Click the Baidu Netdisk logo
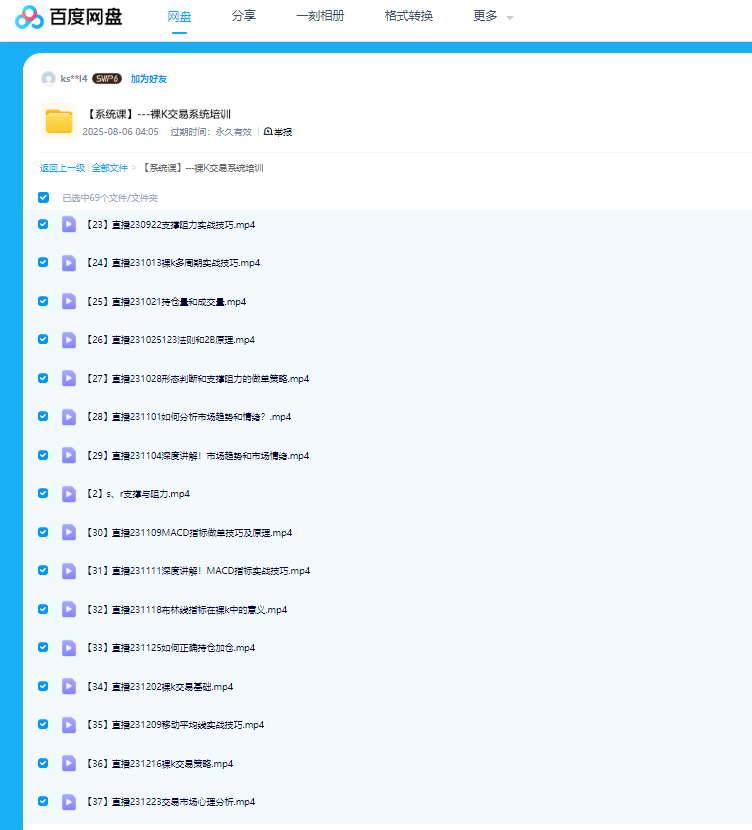752x830 pixels. [68, 17]
